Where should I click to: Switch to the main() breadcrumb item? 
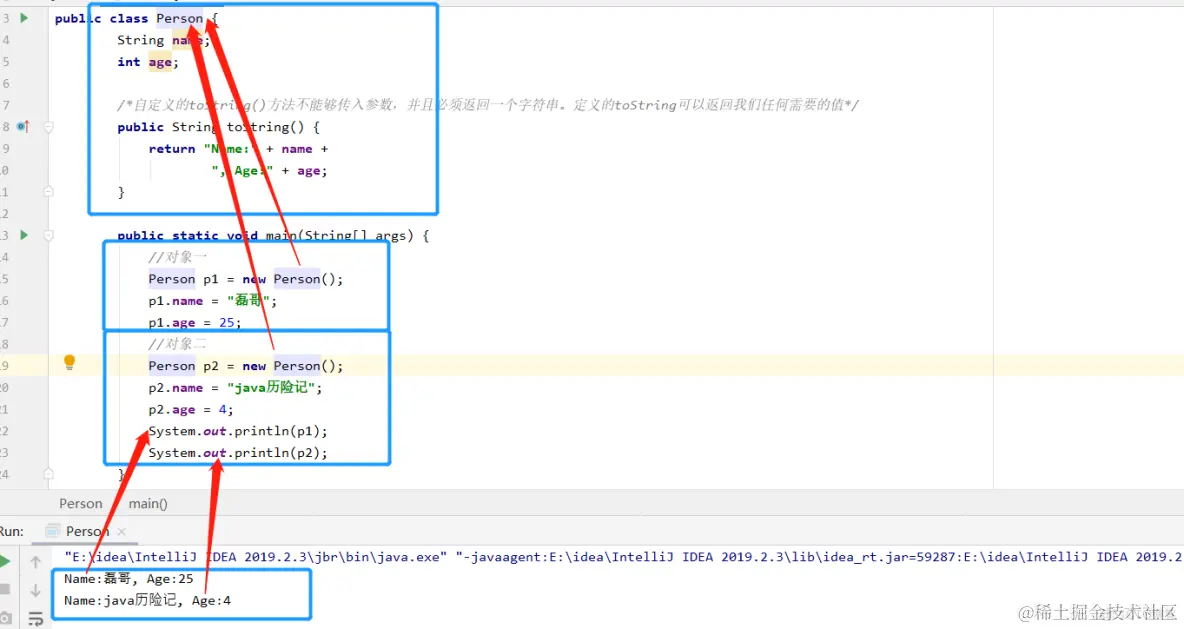click(x=147, y=503)
